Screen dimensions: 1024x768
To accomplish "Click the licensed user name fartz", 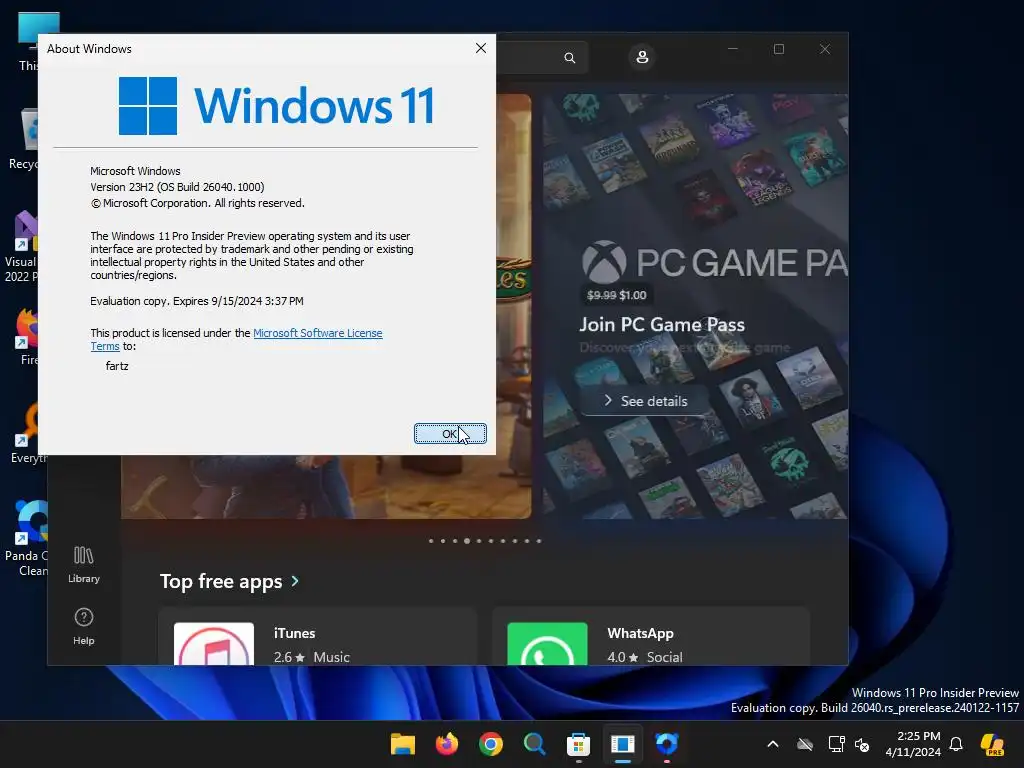I will (x=117, y=366).
